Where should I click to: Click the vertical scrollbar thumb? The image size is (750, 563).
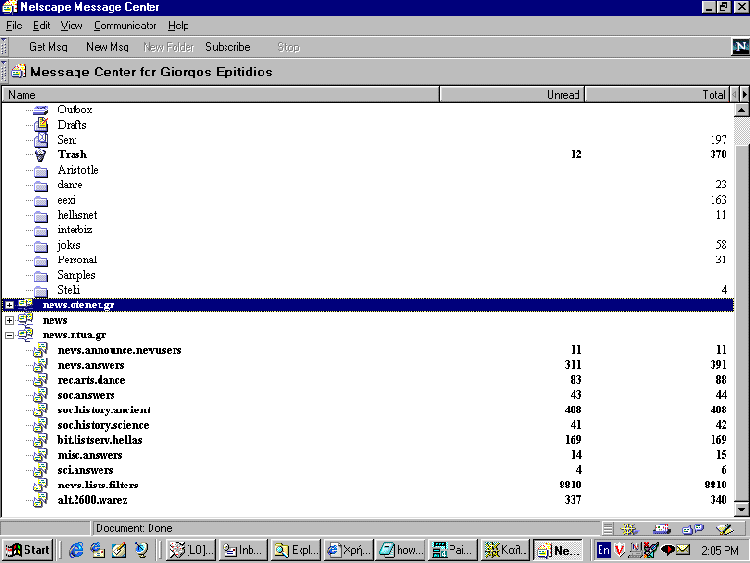tap(741, 322)
